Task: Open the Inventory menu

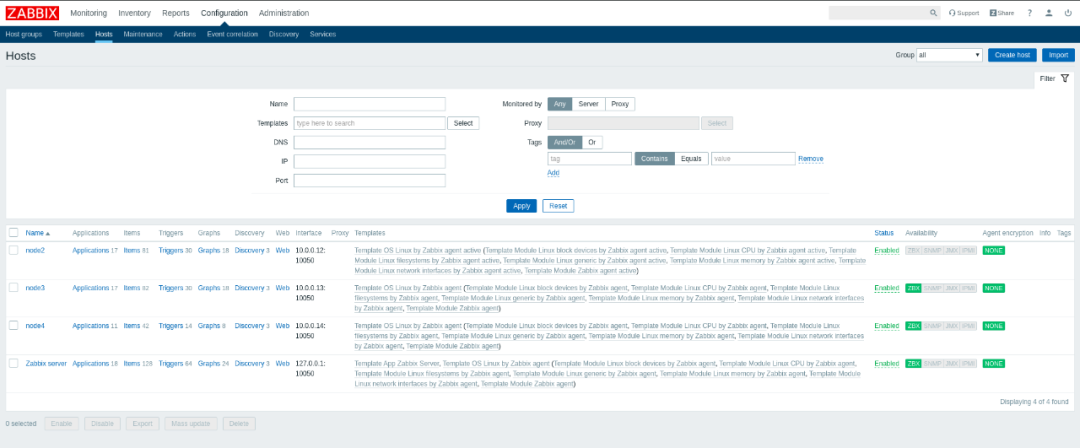Action: point(134,13)
